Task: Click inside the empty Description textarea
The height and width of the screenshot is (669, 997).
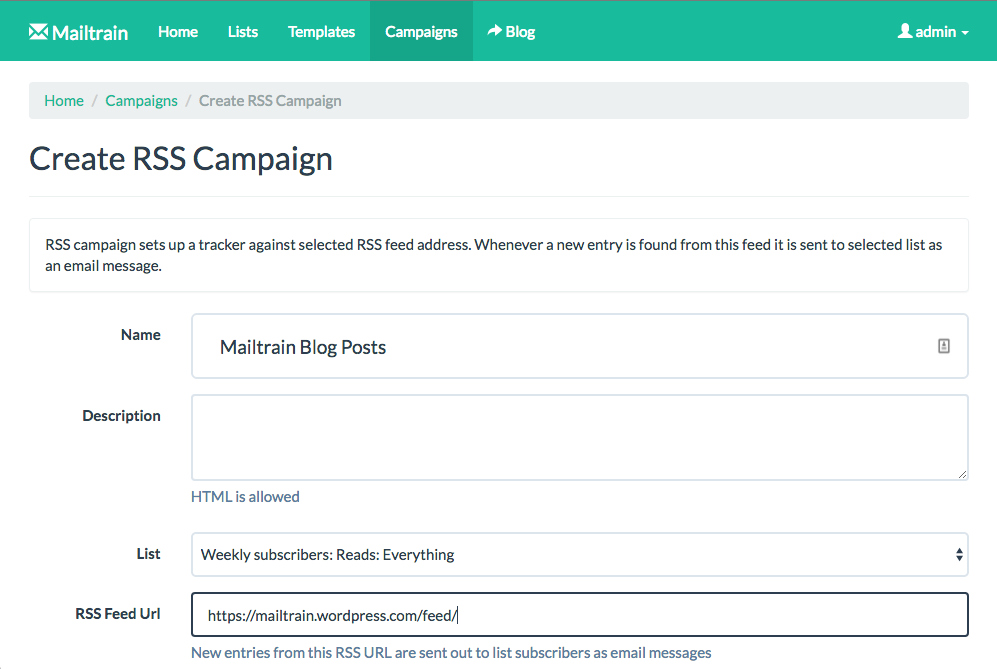Action: pos(579,437)
